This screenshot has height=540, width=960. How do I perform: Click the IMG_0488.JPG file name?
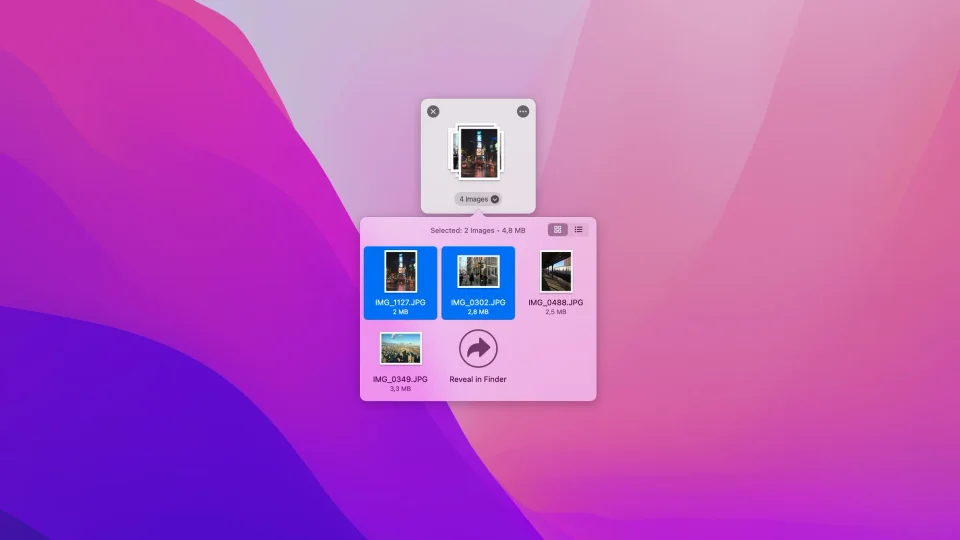click(x=556, y=302)
